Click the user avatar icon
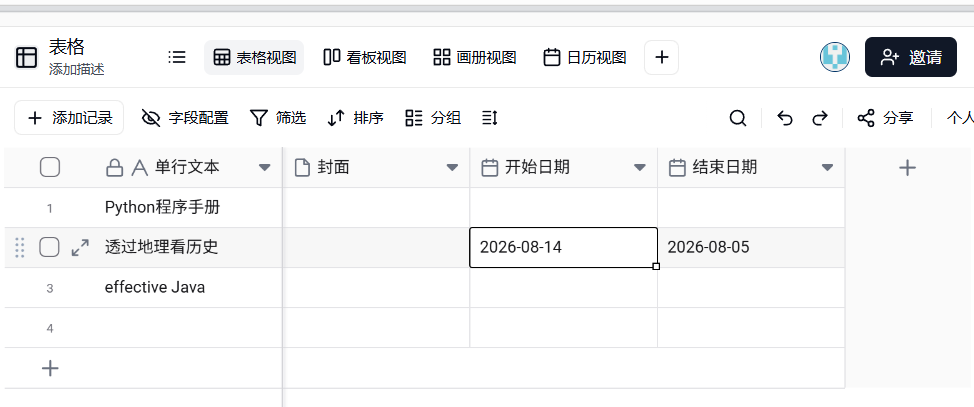Image resolution: width=974 pixels, height=407 pixels. (835, 57)
